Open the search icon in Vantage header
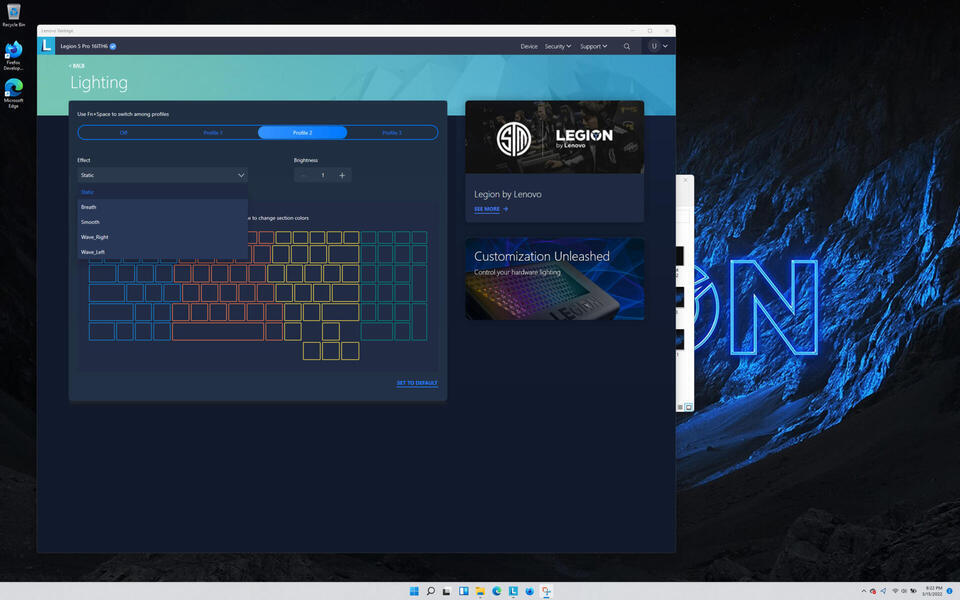This screenshot has height=600, width=960. pos(626,47)
